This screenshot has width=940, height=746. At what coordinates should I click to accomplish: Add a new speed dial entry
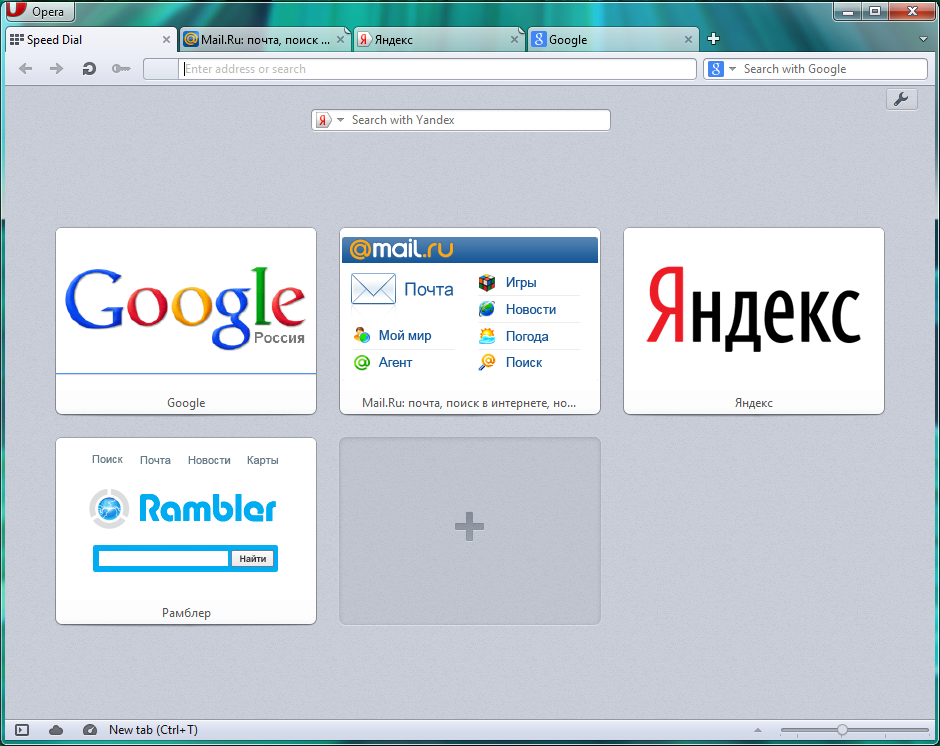pyautogui.click(x=470, y=531)
